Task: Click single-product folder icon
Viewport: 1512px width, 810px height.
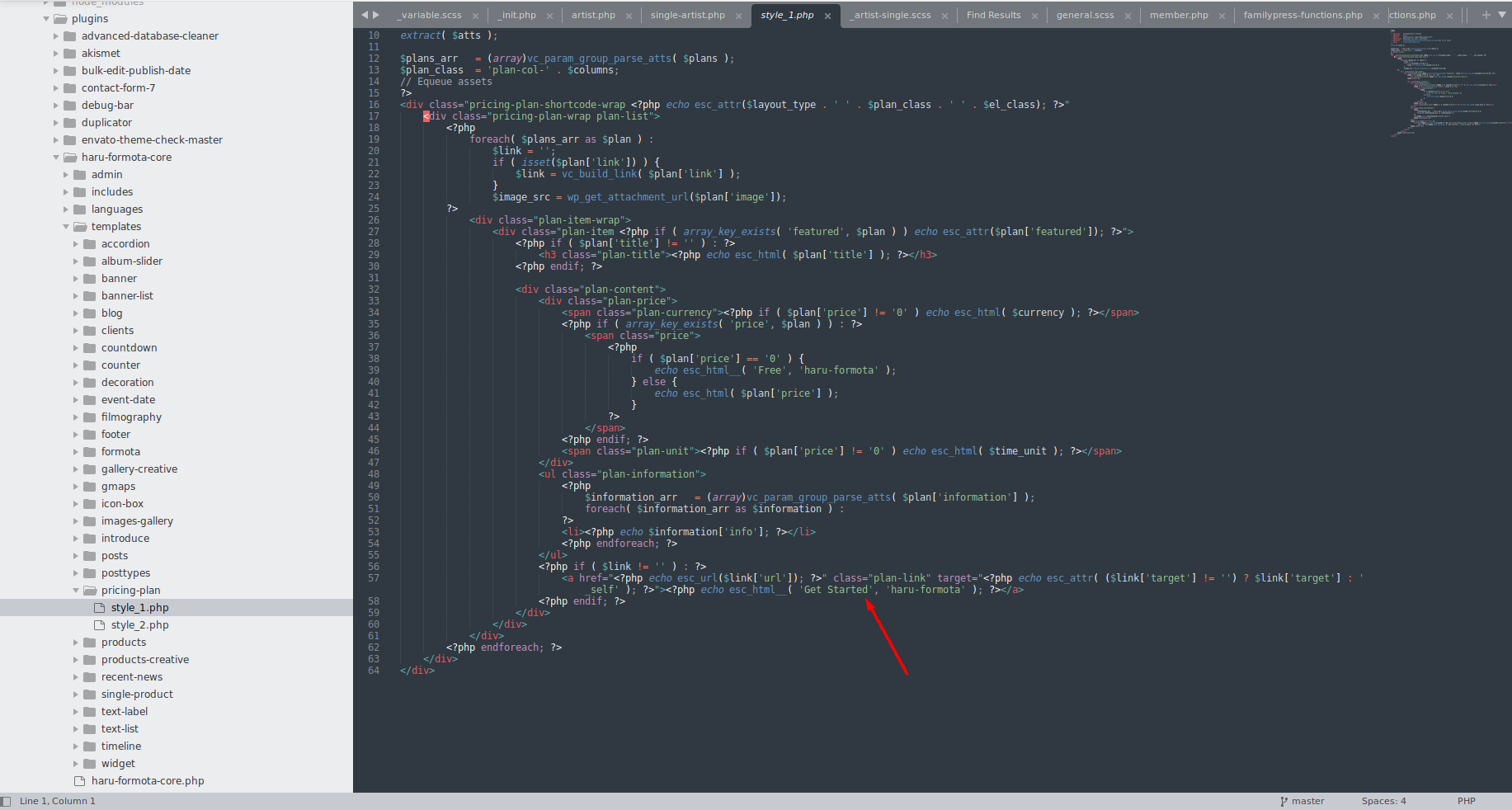Action: pos(90,695)
